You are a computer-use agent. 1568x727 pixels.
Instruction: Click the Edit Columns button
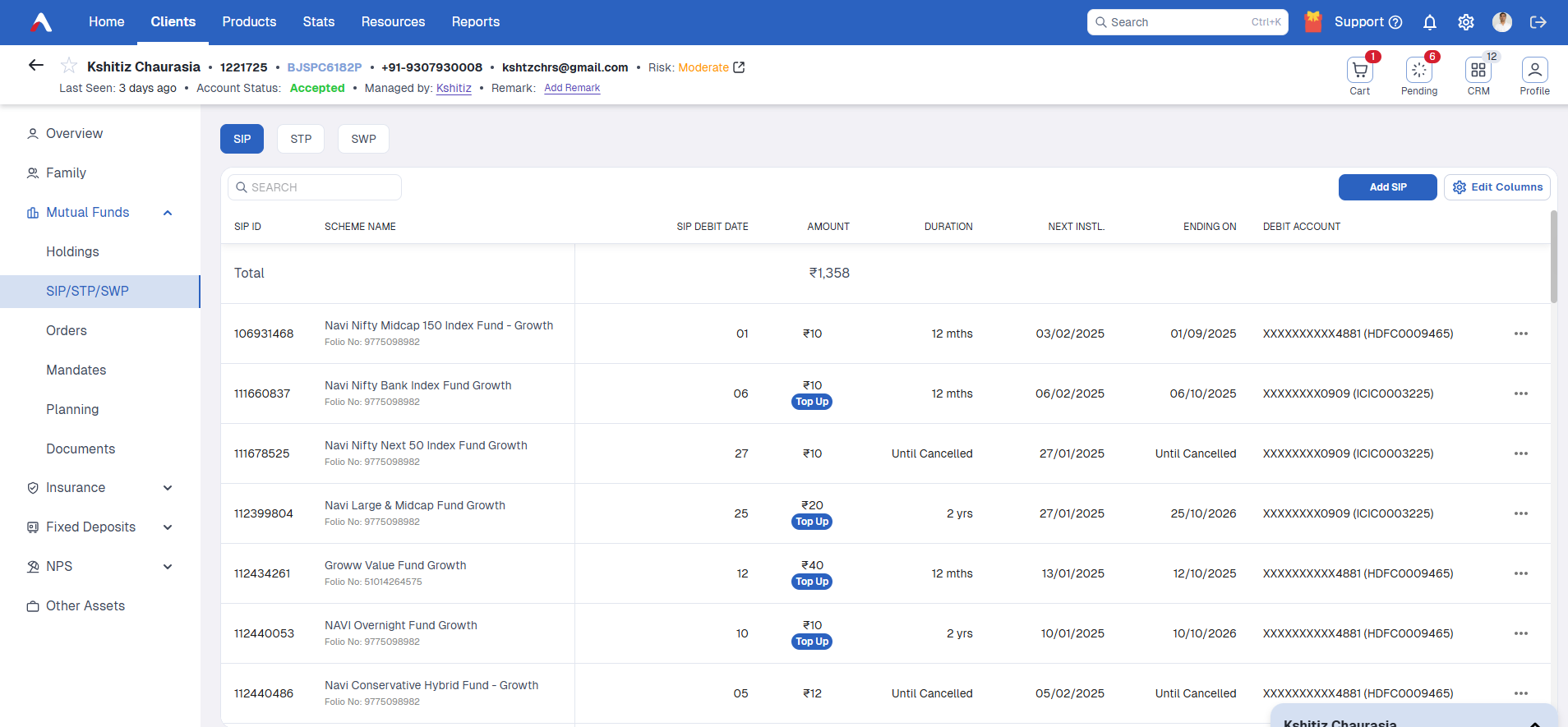pyautogui.click(x=1497, y=187)
